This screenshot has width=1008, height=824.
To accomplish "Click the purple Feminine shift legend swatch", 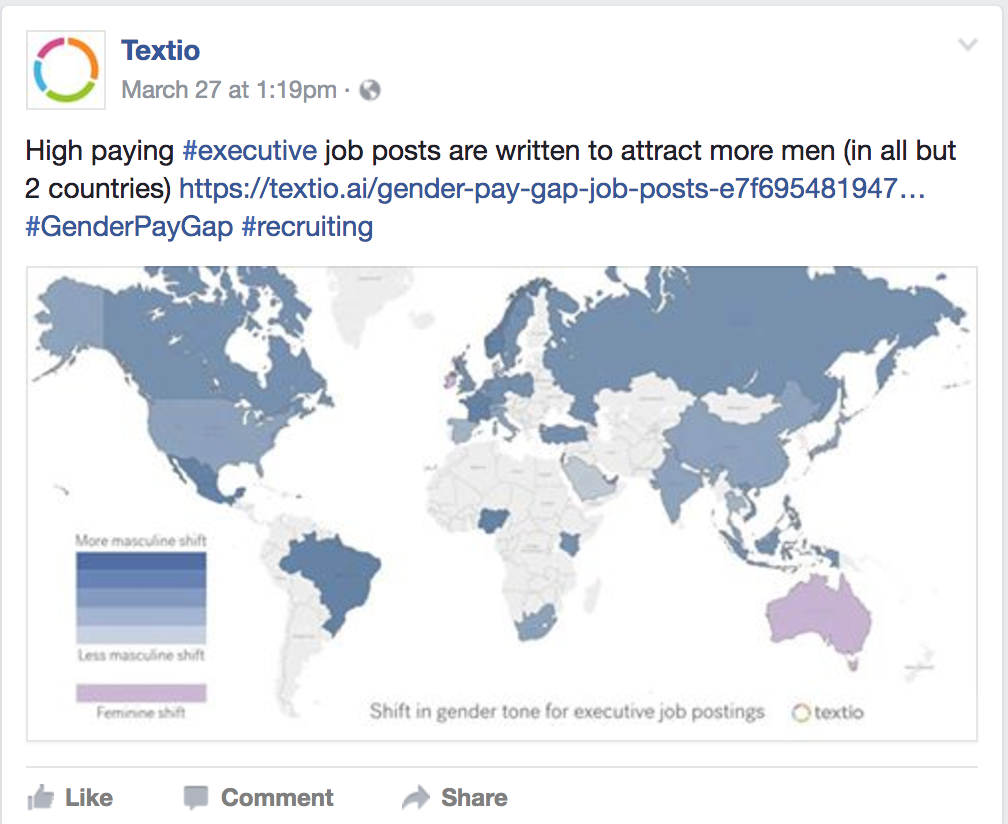I will (141, 693).
